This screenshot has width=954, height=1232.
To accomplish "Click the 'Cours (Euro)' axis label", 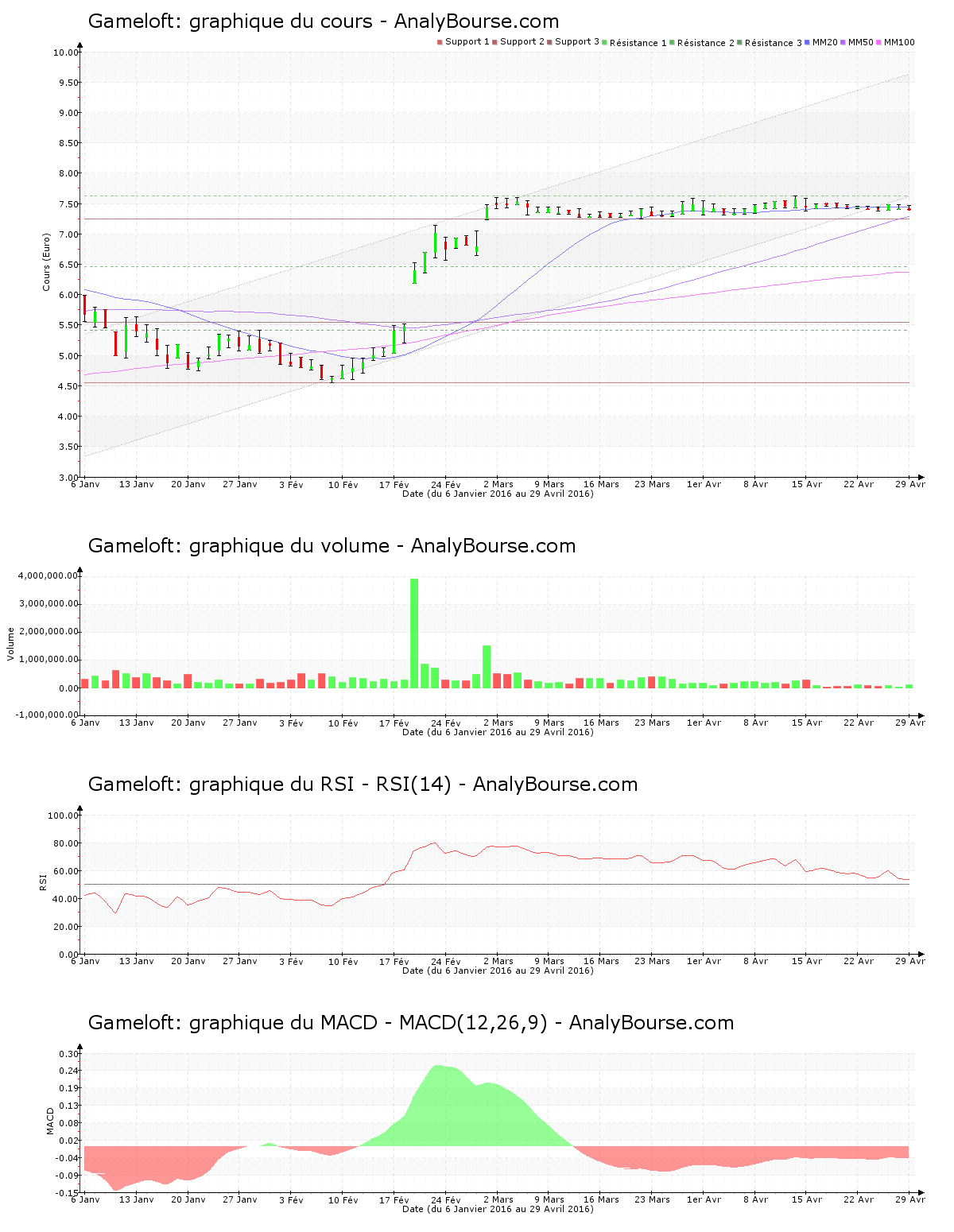I will click(46, 262).
